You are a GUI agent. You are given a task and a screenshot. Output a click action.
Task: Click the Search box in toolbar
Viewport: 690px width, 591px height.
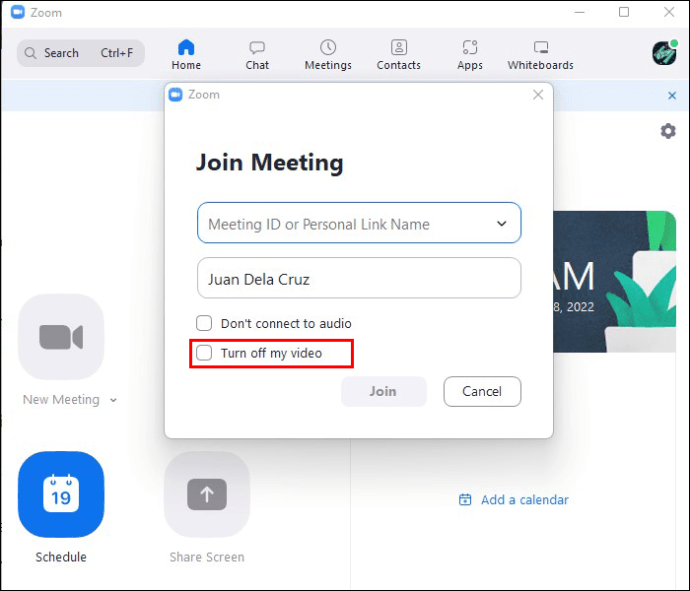coord(81,53)
